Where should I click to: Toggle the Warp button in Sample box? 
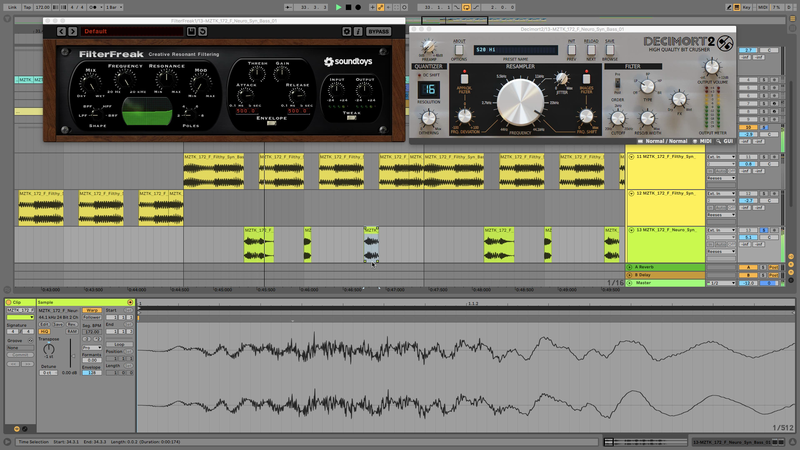(92, 310)
